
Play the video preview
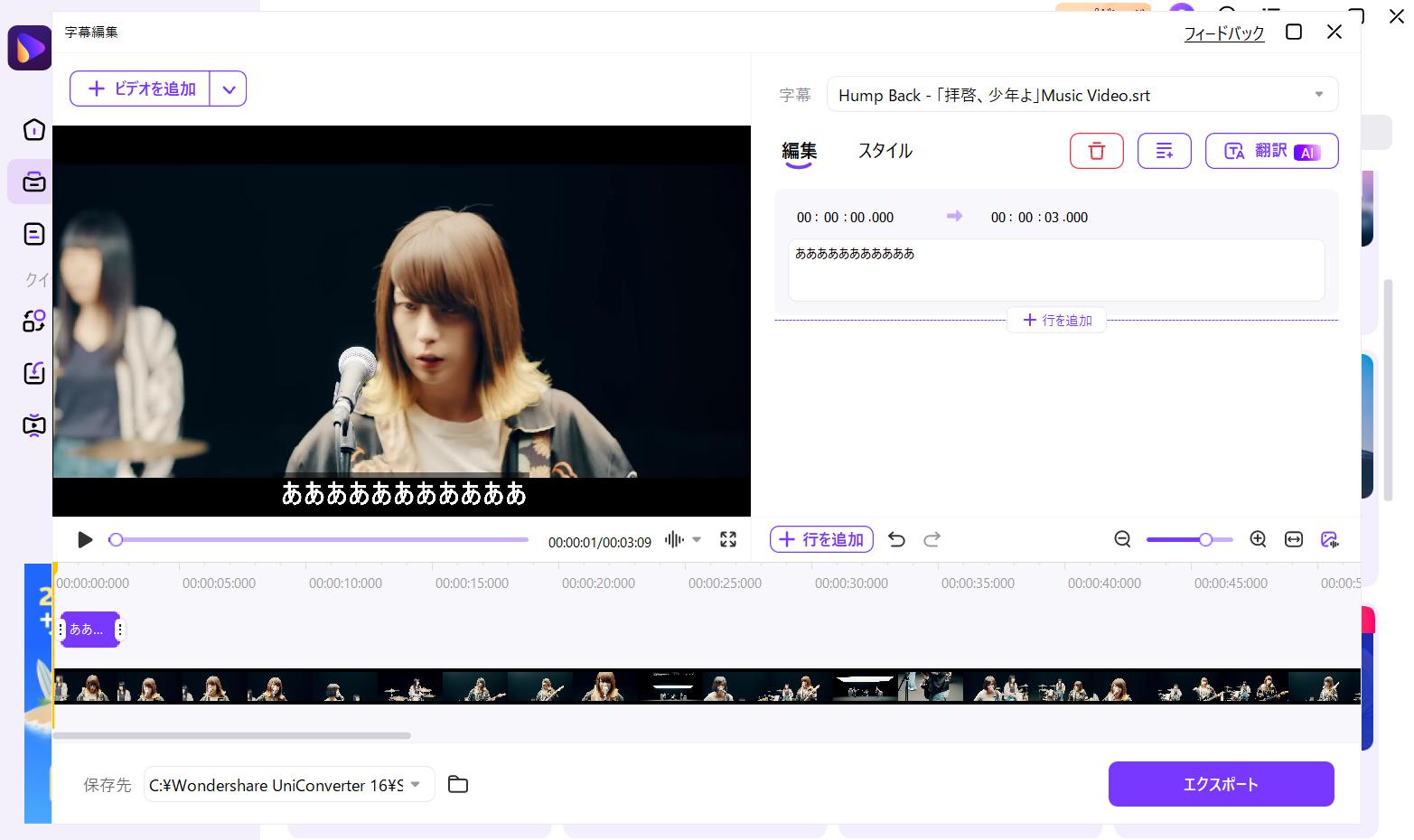[x=86, y=539]
